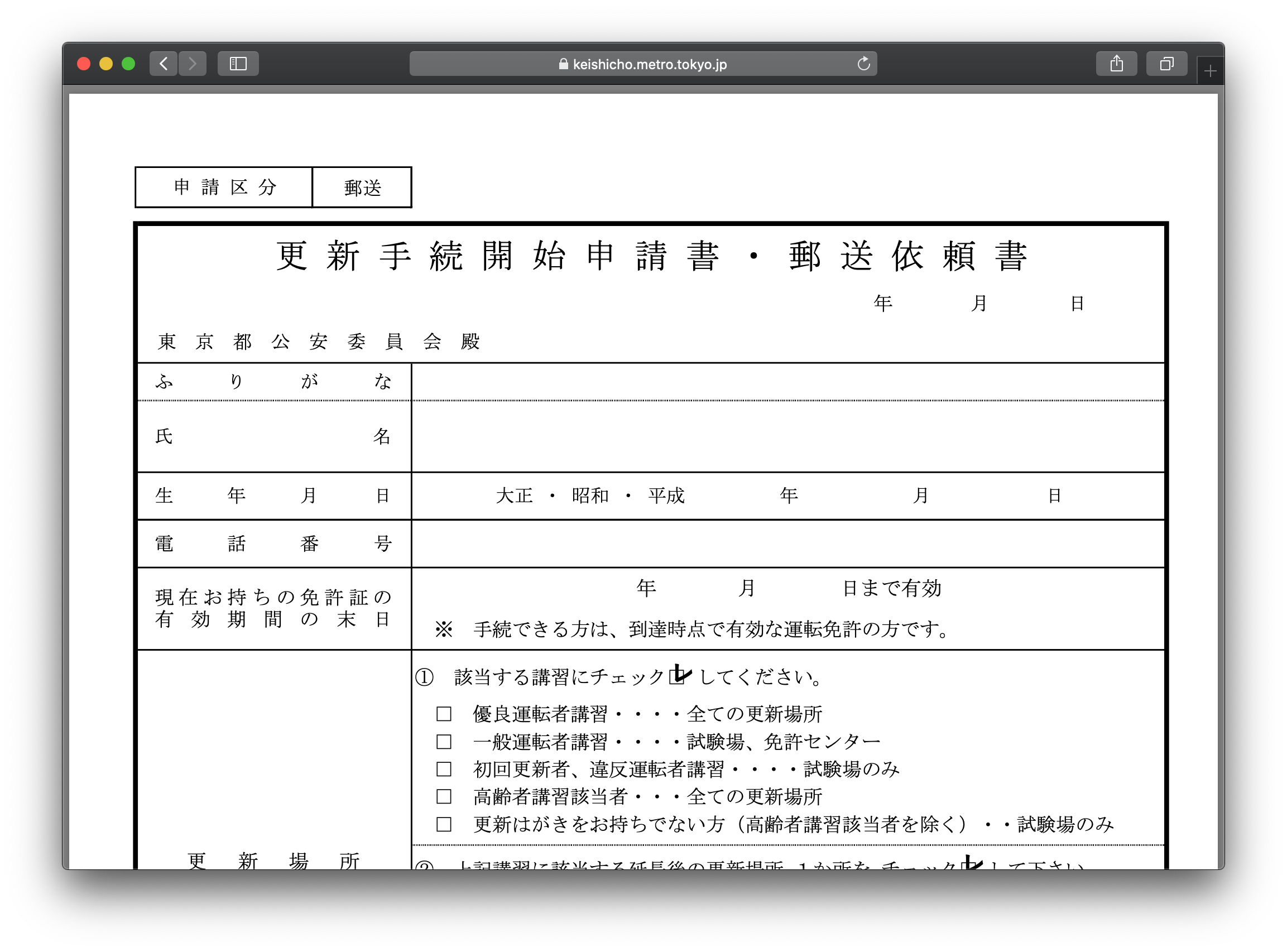1287x952 pixels.
Task: Click the 日まで有効 text
Action: tap(892, 588)
